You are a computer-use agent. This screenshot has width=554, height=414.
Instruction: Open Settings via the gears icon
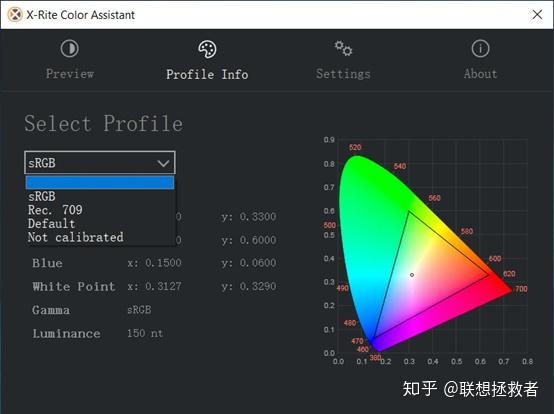[x=343, y=48]
